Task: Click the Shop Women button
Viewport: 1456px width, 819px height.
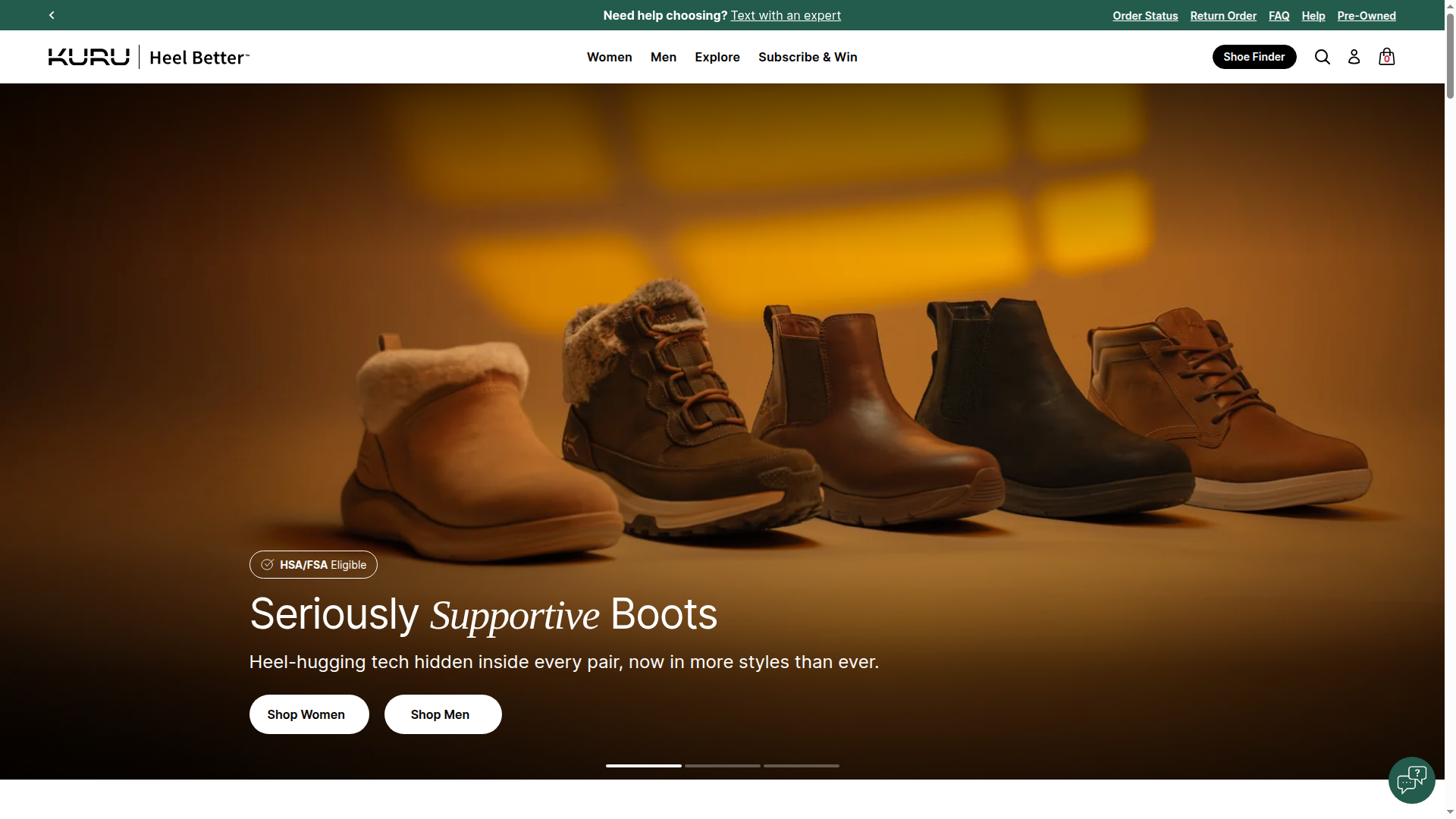Action: (x=309, y=714)
